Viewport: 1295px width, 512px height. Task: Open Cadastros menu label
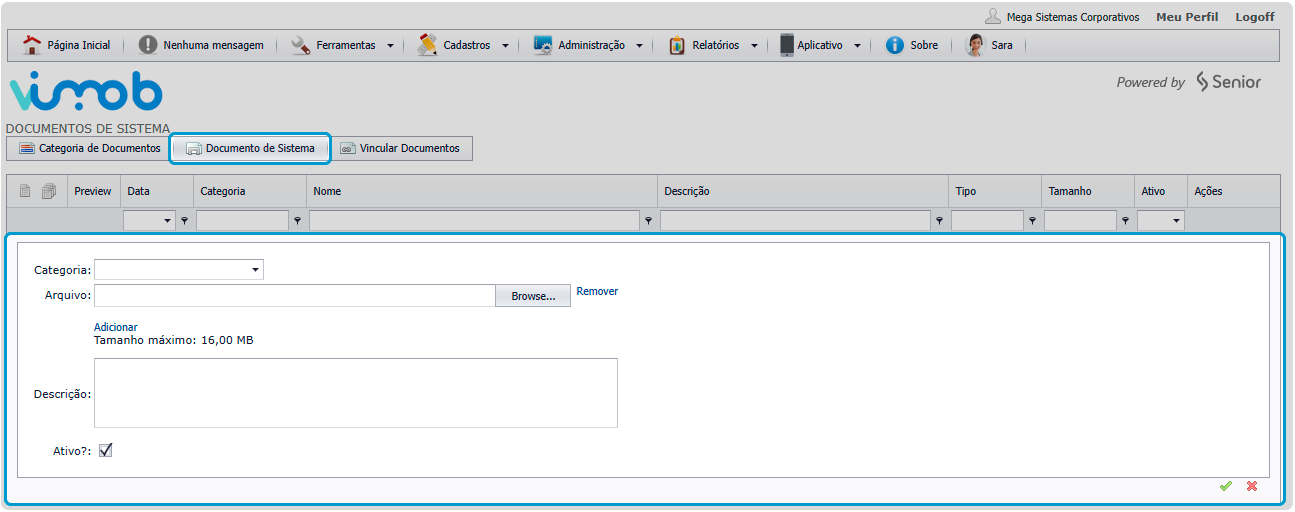point(467,45)
